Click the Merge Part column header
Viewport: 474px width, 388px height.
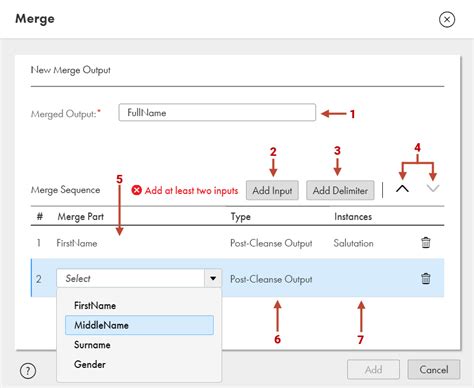click(x=81, y=217)
